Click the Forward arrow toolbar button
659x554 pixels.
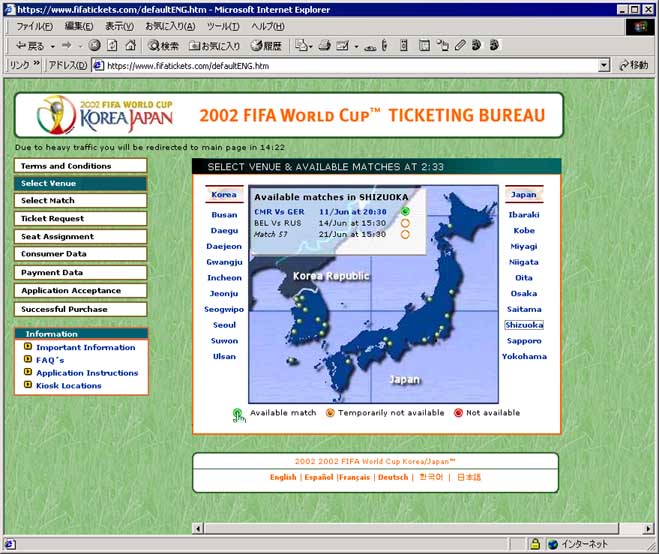(x=66, y=45)
